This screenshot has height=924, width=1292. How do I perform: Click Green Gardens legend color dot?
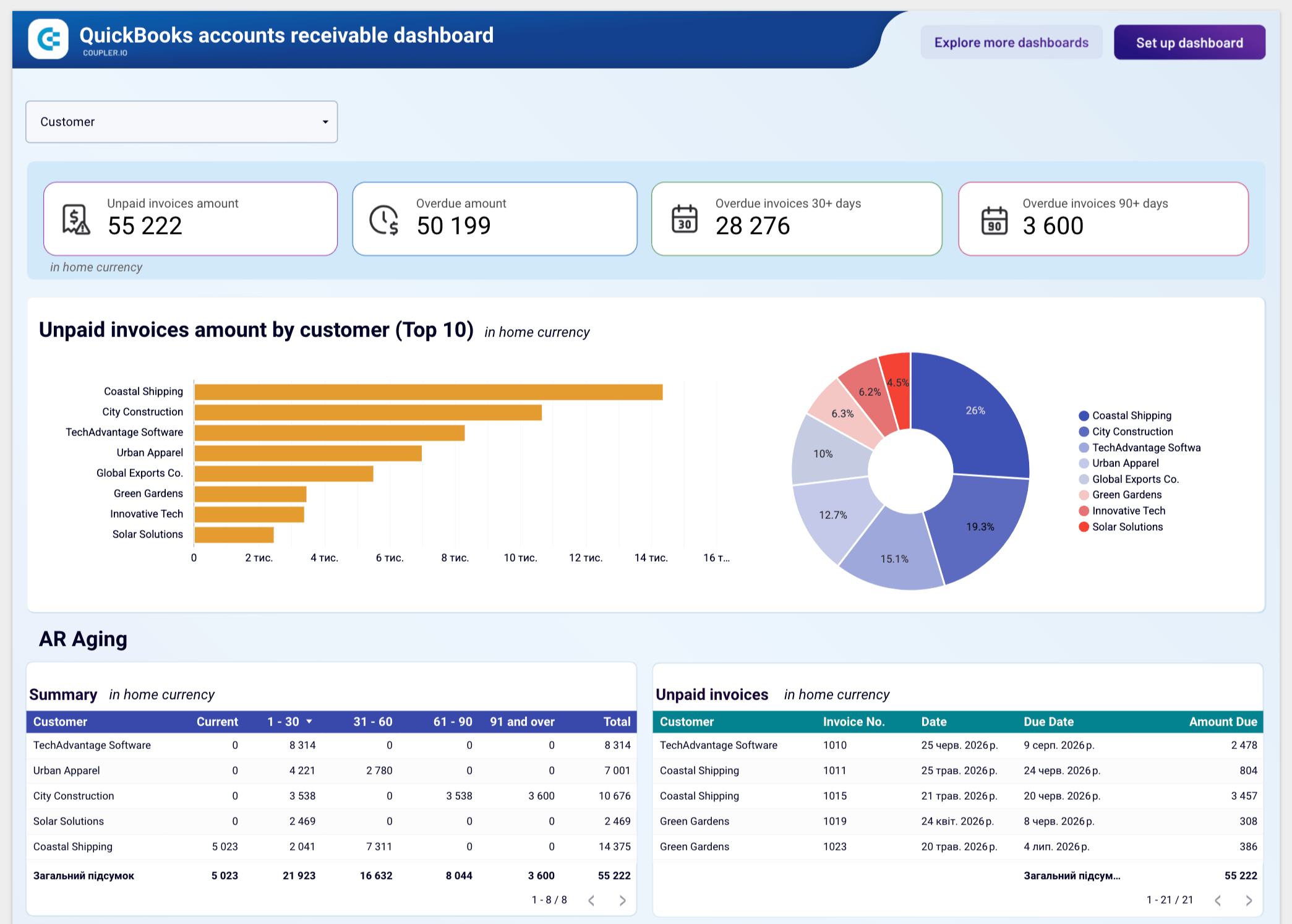(1084, 495)
